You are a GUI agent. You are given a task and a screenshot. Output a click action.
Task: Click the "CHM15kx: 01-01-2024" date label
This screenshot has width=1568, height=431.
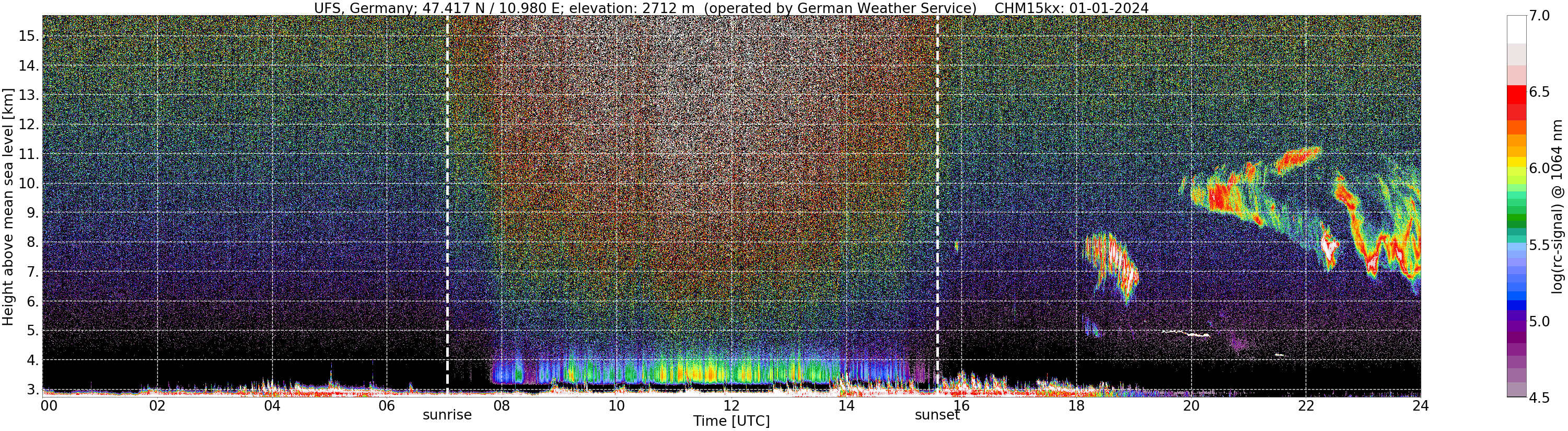1071,8
